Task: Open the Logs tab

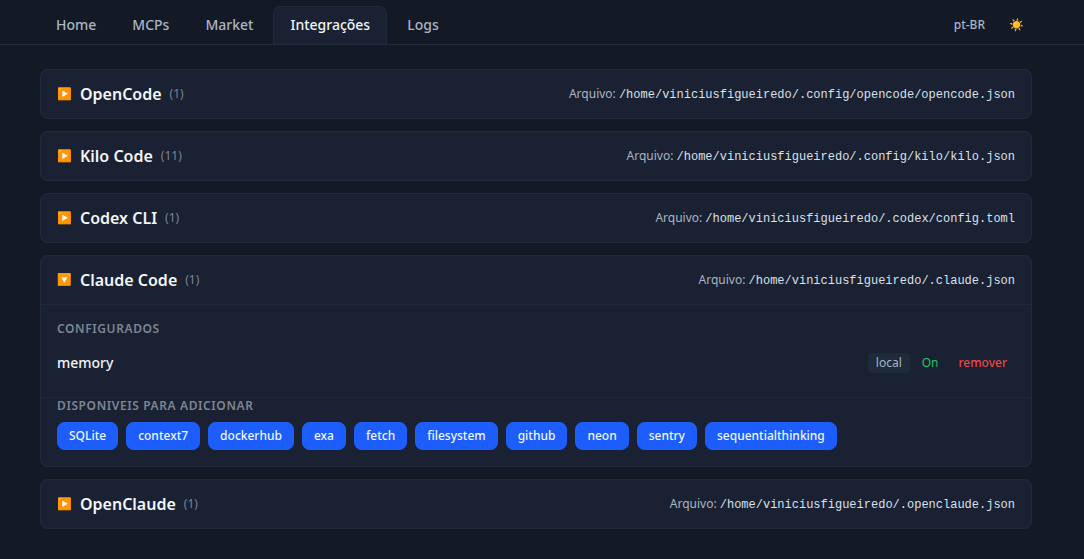Action: (x=423, y=26)
